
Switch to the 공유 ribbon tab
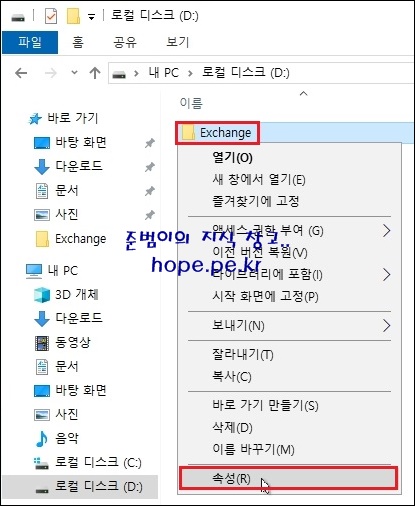point(125,42)
